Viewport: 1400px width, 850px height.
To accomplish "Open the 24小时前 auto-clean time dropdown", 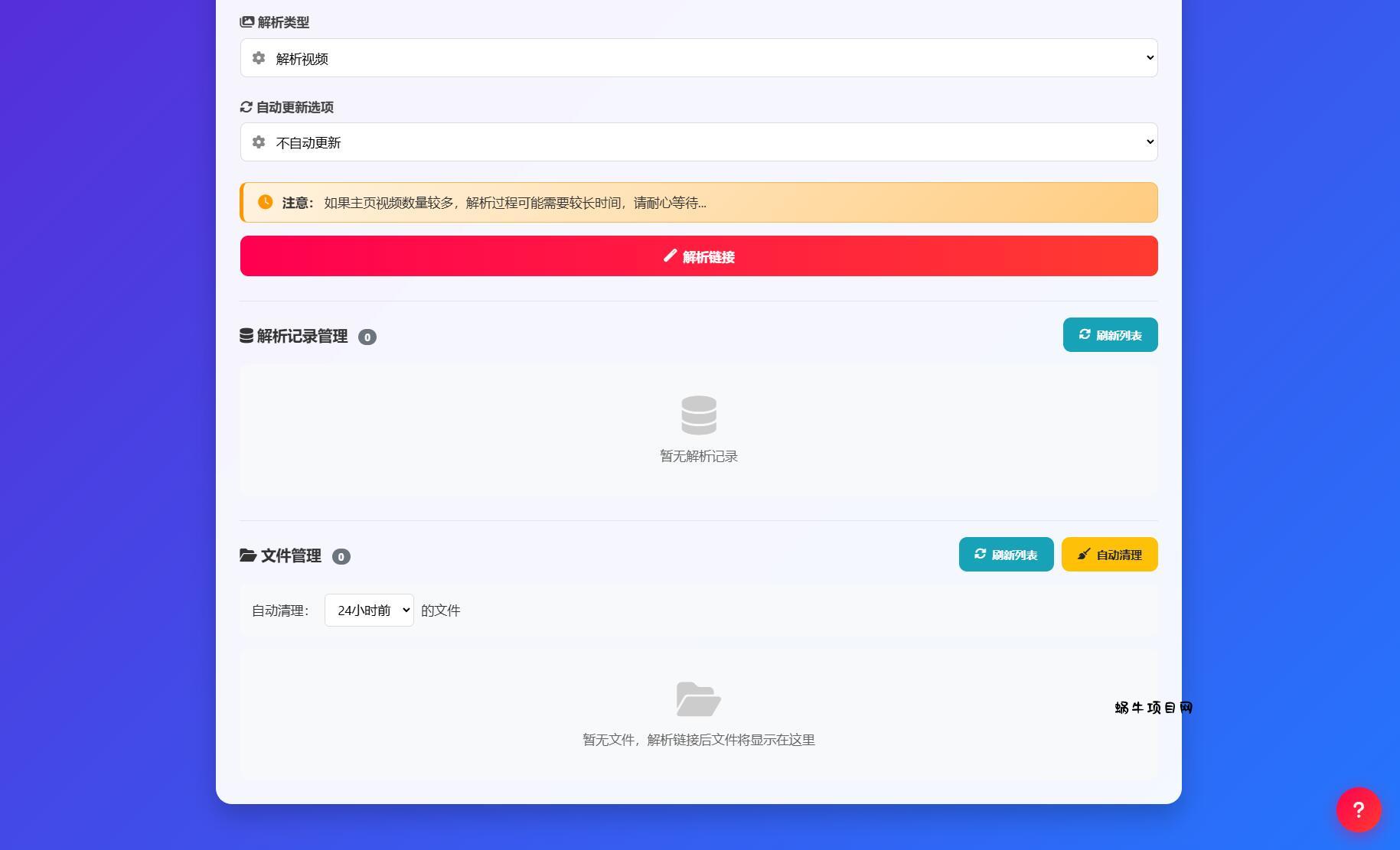I will tap(369, 611).
